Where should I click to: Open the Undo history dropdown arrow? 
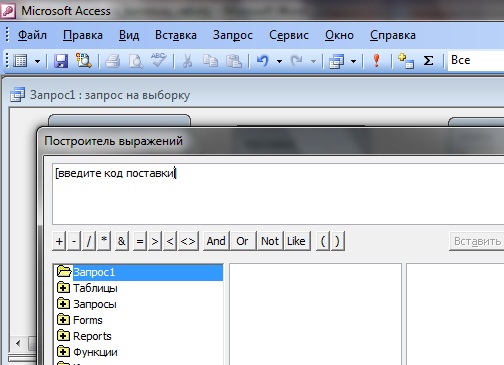279,61
